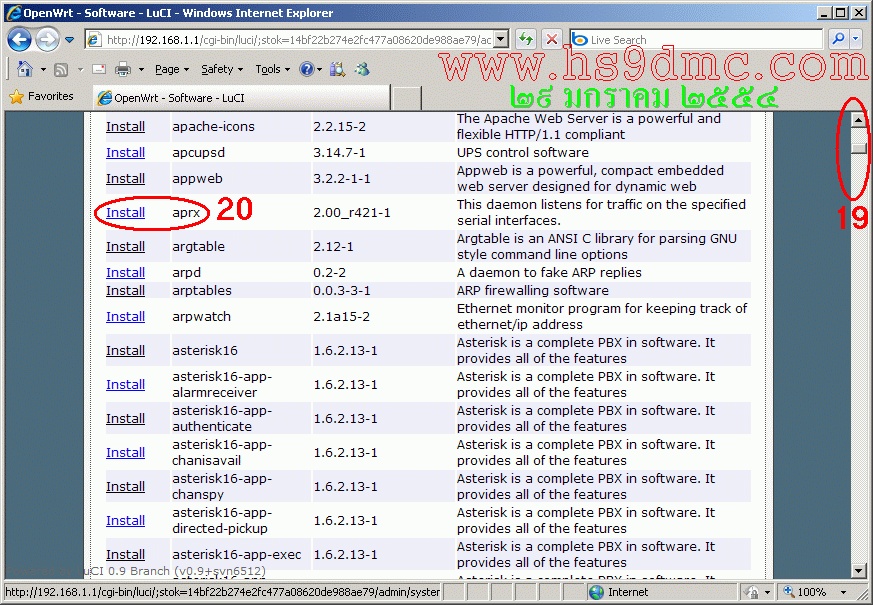This screenshot has width=873, height=605.
Task: Click 'UPS control software' description
Action: (523, 153)
